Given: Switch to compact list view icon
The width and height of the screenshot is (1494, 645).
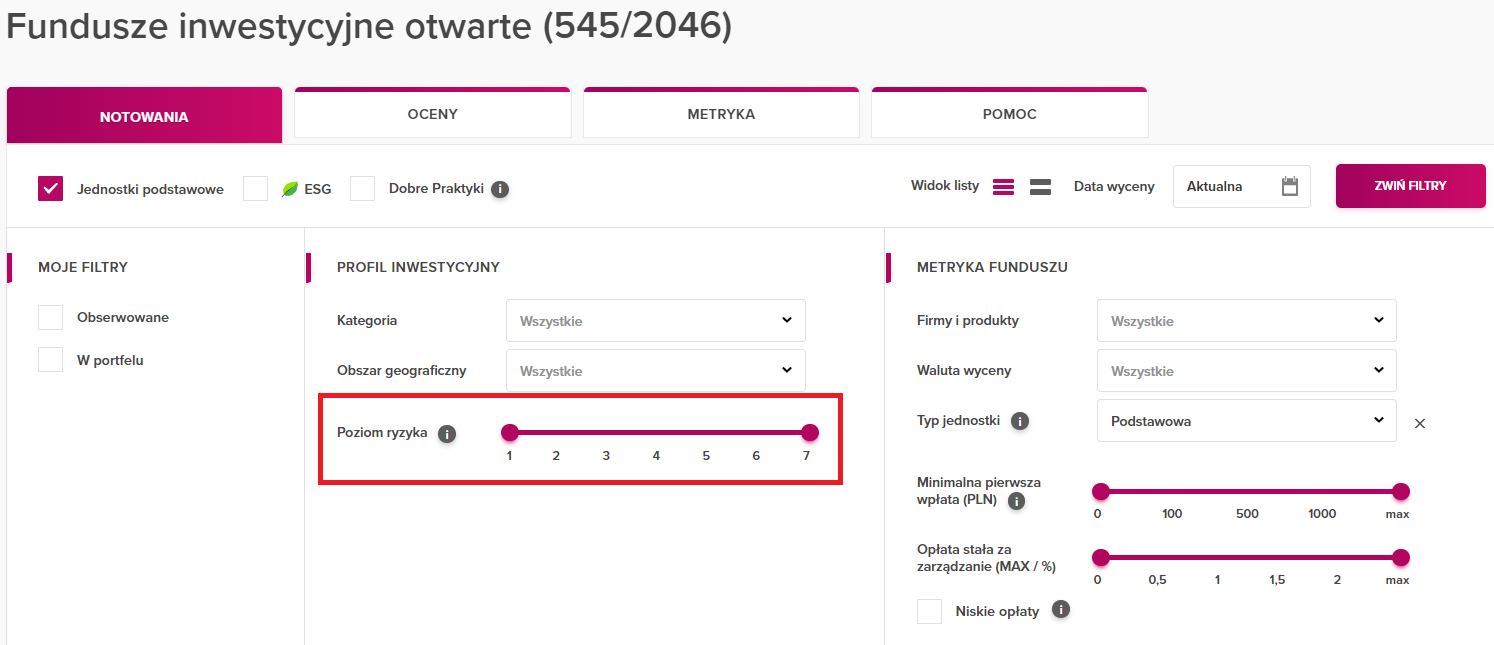Looking at the screenshot, I should coord(1003,187).
